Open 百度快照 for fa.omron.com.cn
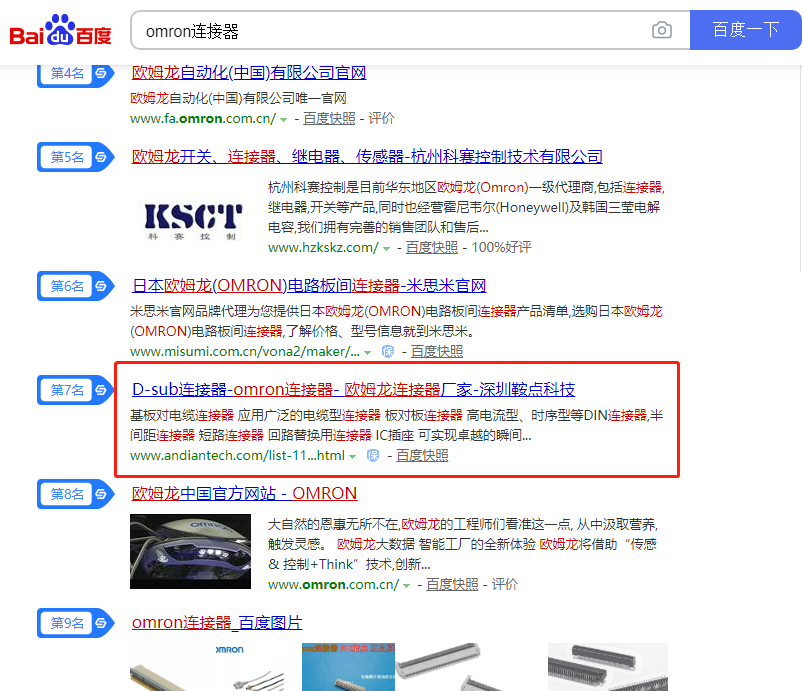Image resolution: width=803 pixels, height=691 pixels. [x=329, y=118]
